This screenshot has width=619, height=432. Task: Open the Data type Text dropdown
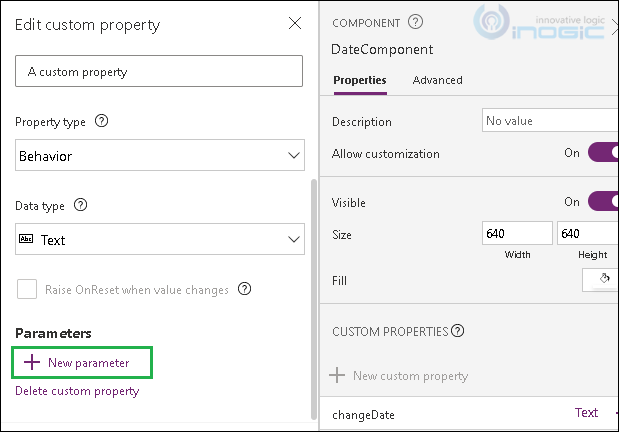[x=160, y=239]
